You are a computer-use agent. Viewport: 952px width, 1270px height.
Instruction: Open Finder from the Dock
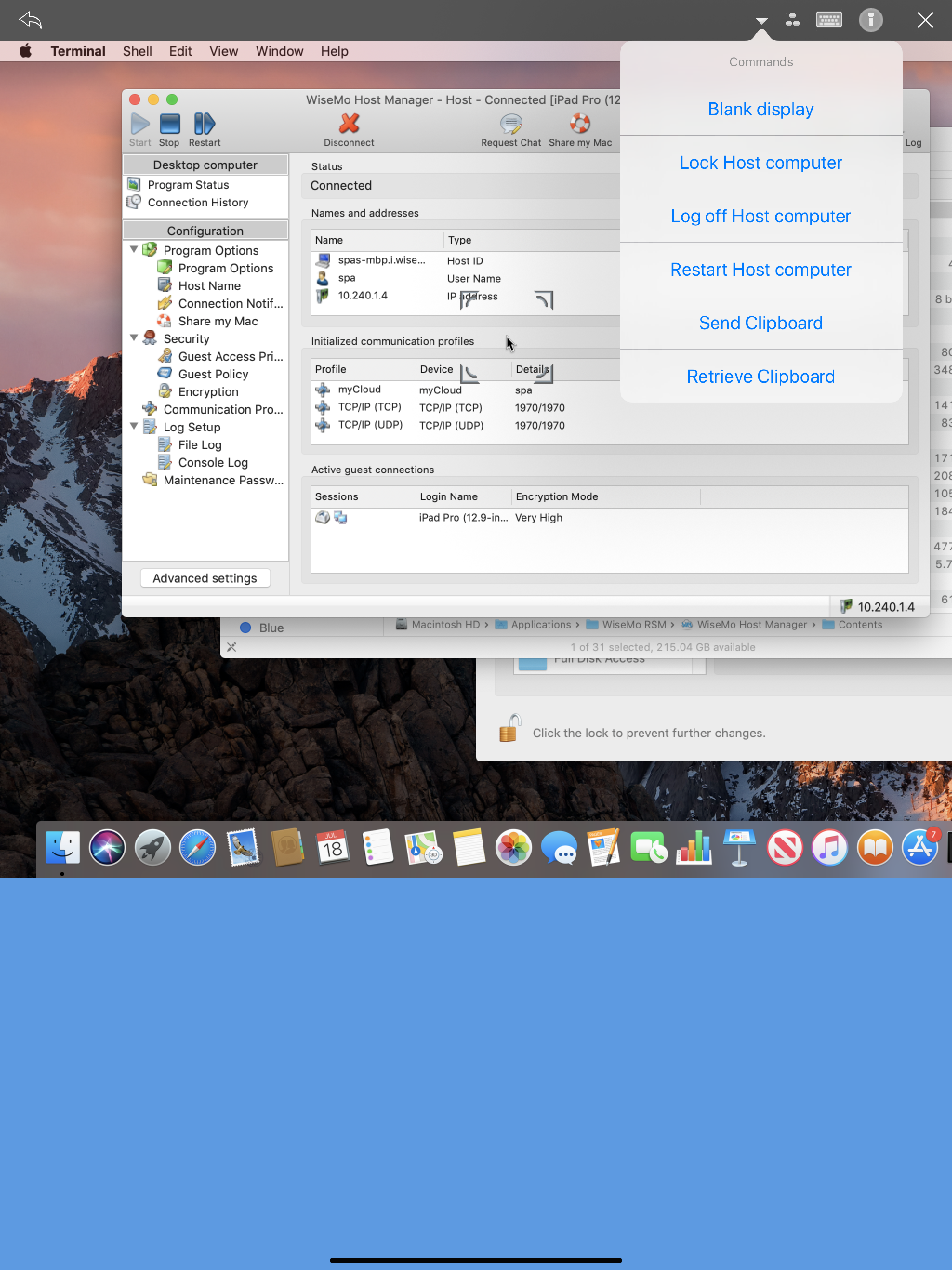pyautogui.click(x=63, y=847)
